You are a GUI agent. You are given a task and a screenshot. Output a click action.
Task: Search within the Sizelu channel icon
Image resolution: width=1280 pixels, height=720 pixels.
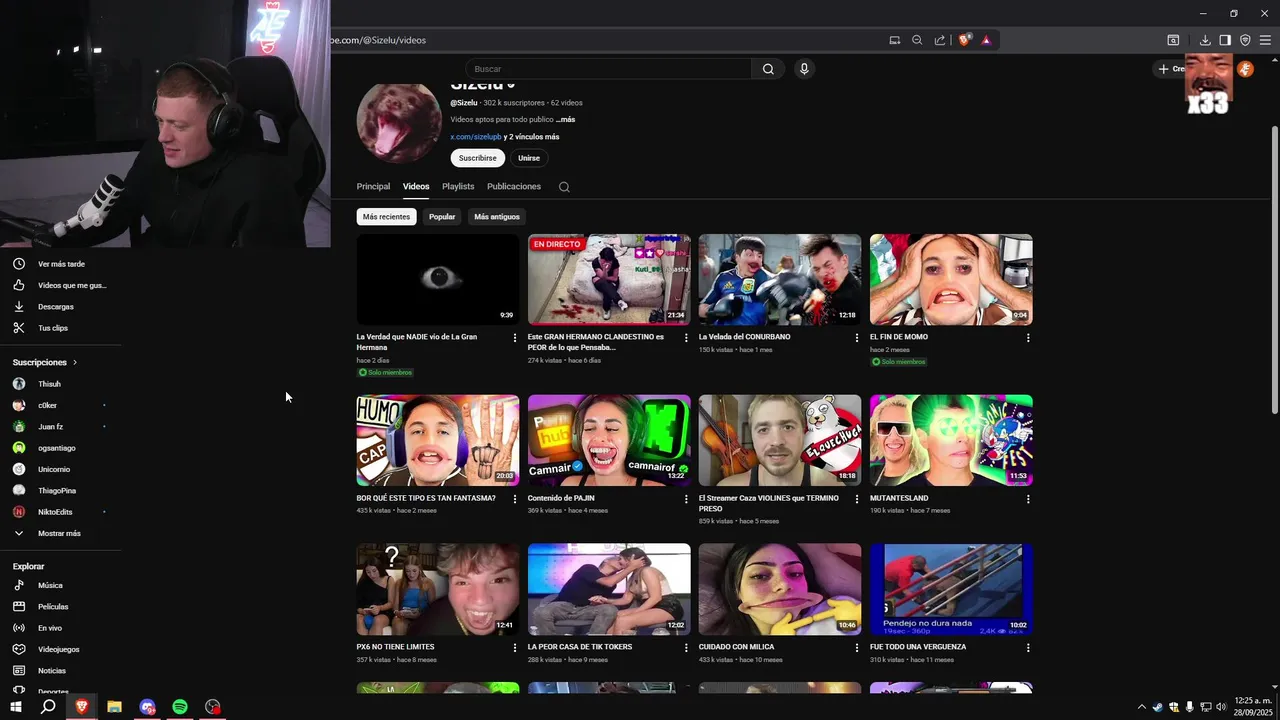point(564,187)
